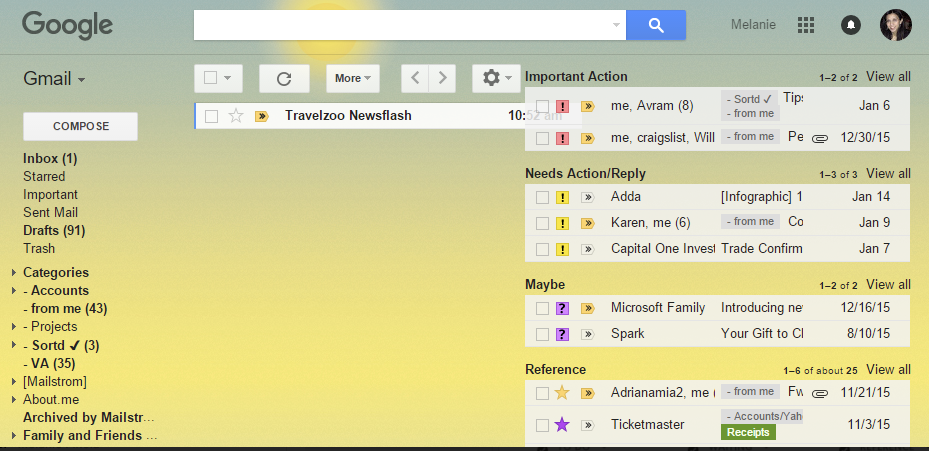
Task: Open Inbox (1) folder
Action: point(50,159)
